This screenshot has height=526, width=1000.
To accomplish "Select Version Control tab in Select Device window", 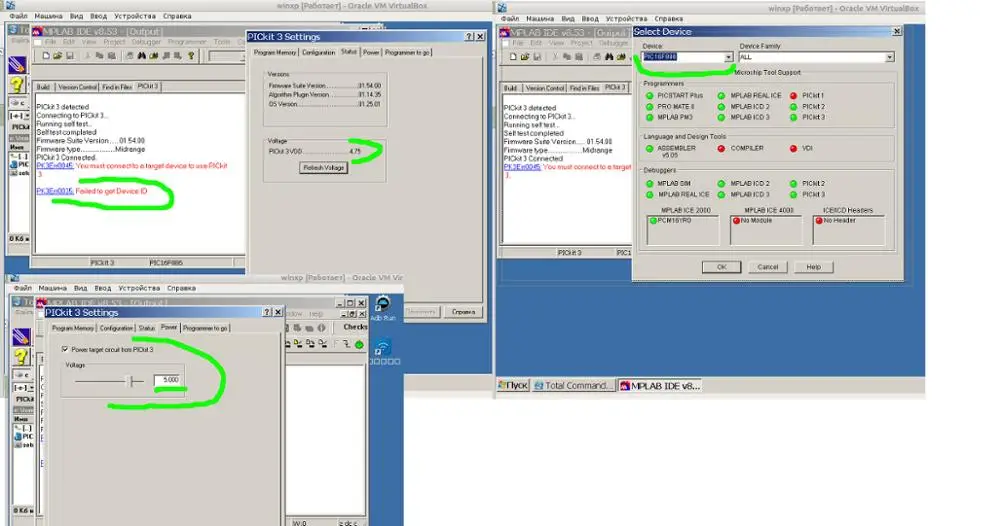I will point(545,88).
